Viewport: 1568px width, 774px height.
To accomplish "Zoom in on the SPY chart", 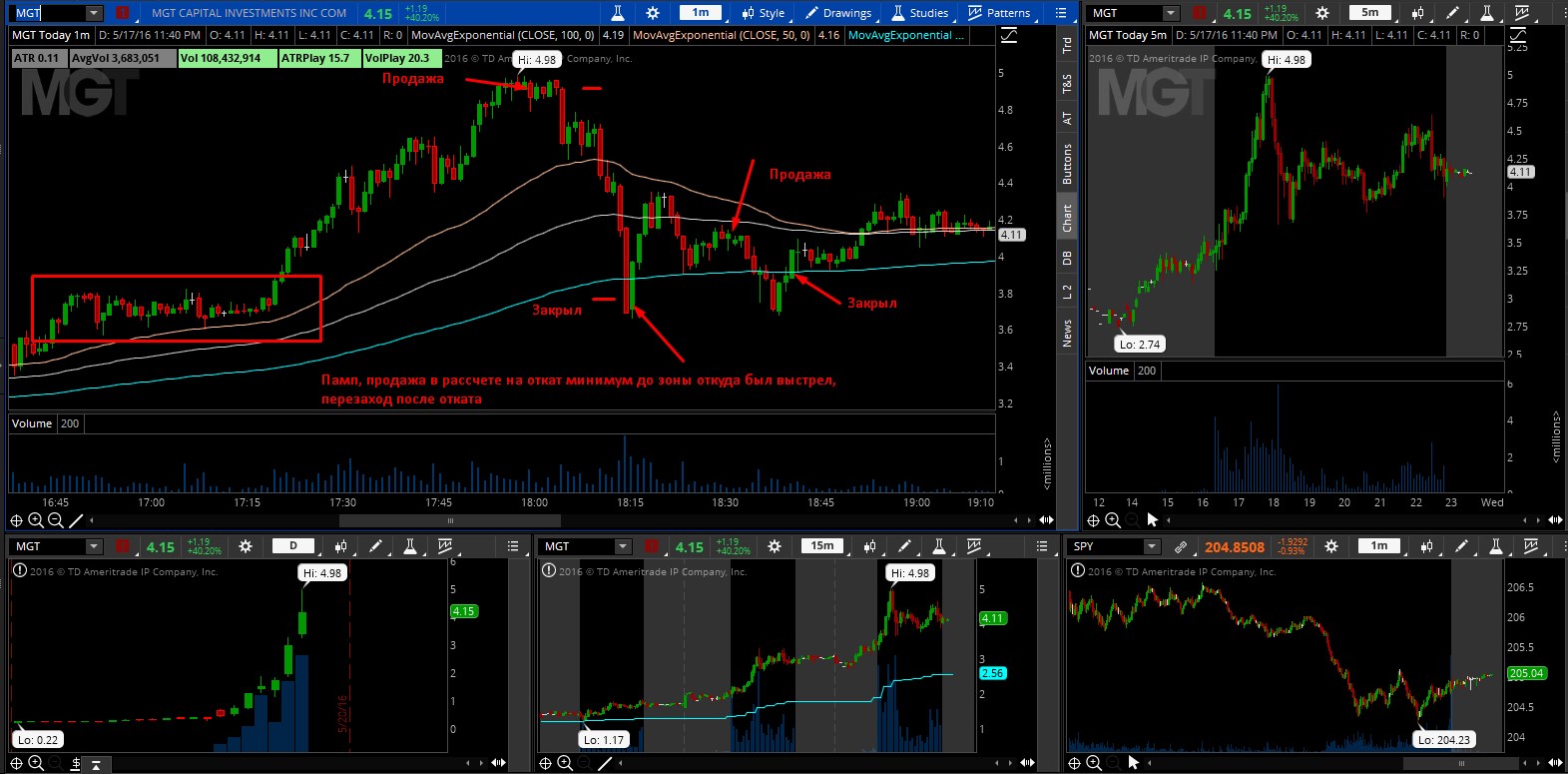I will point(1094,763).
